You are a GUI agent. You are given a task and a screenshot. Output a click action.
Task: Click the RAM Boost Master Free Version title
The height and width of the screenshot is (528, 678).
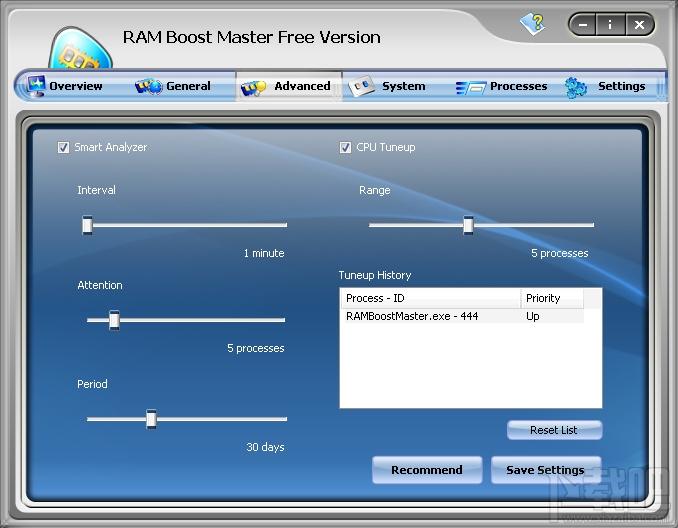coord(252,37)
